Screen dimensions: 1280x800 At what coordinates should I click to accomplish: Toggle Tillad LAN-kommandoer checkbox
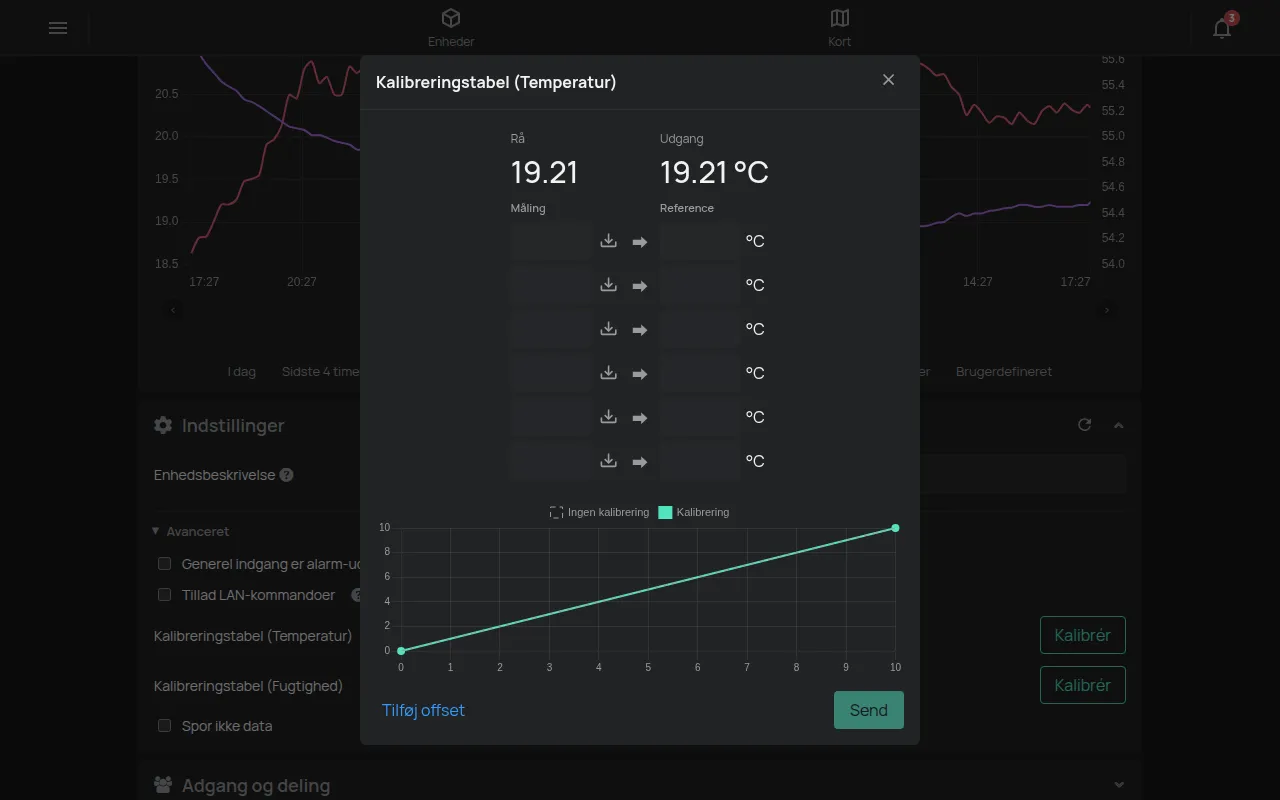[165, 594]
